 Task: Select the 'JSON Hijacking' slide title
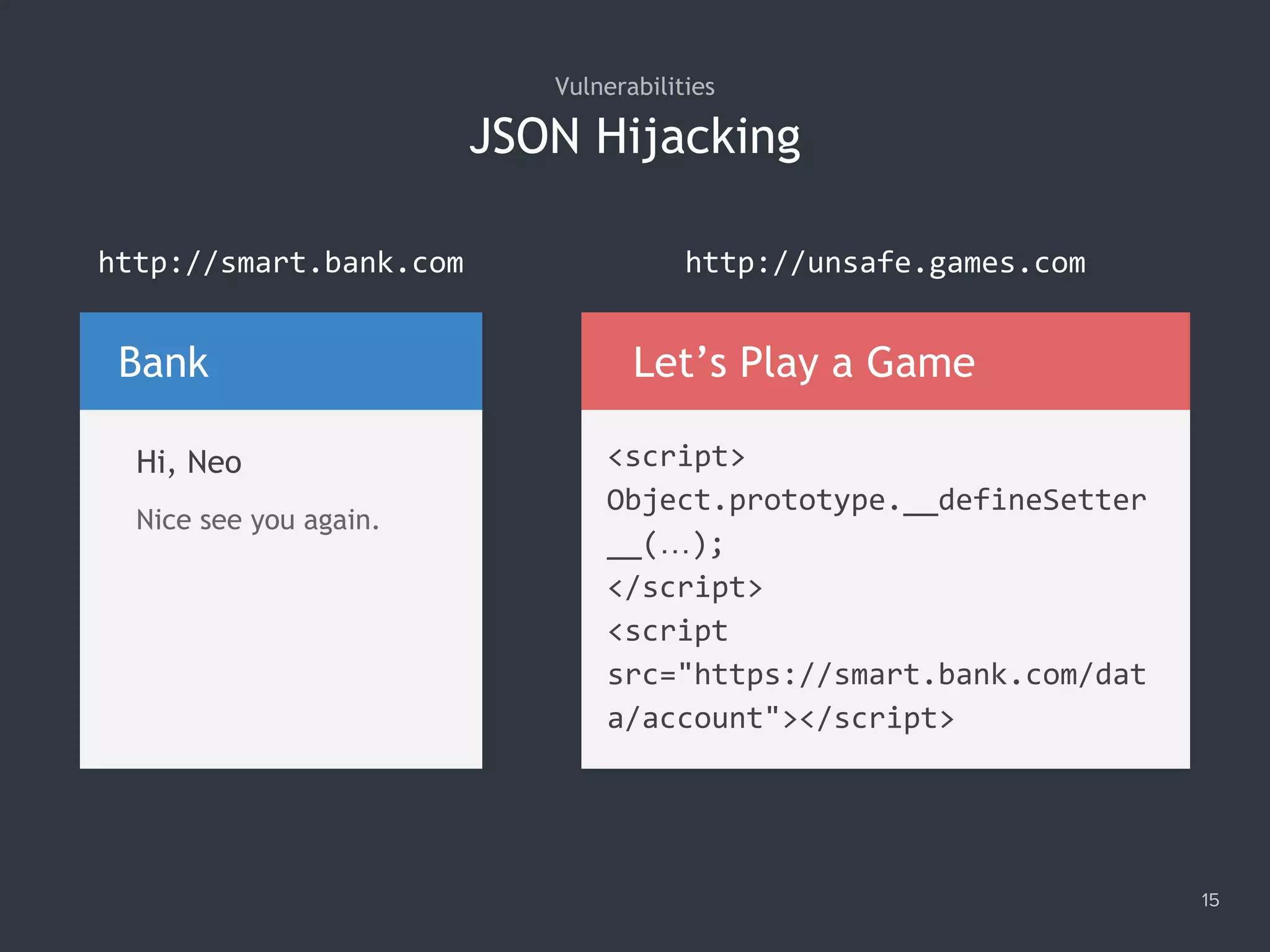(x=634, y=136)
